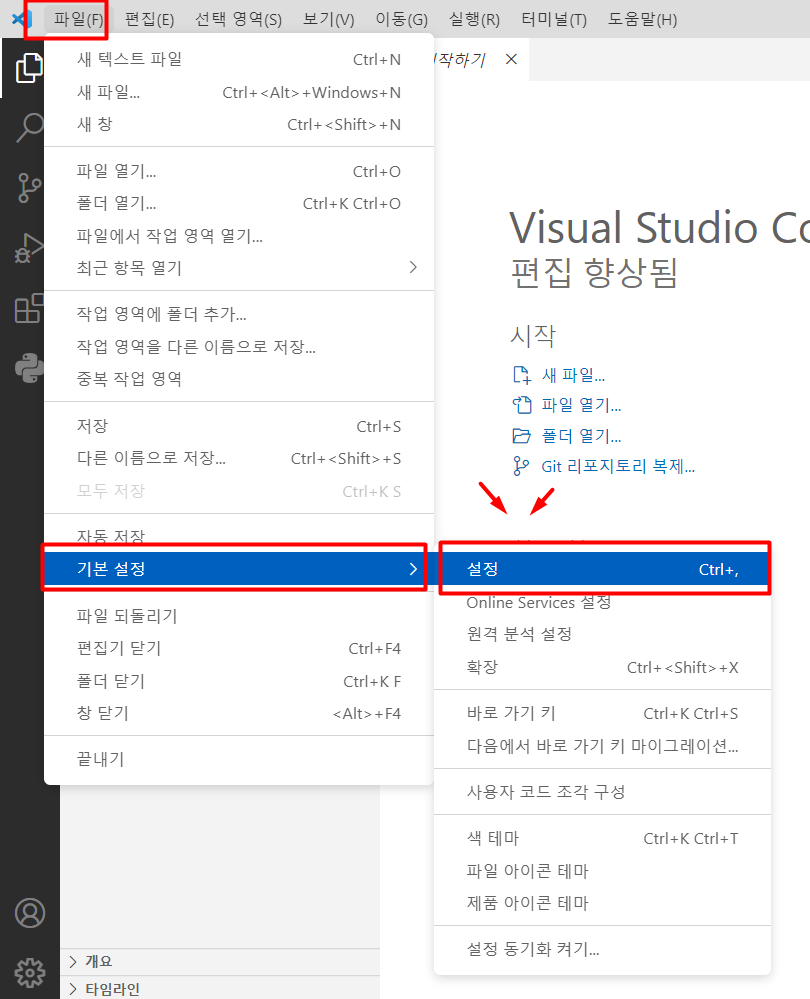The image size is (810, 999).
Task: Select 설정 동기화 켜기... entry
Action: (x=603, y=949)
